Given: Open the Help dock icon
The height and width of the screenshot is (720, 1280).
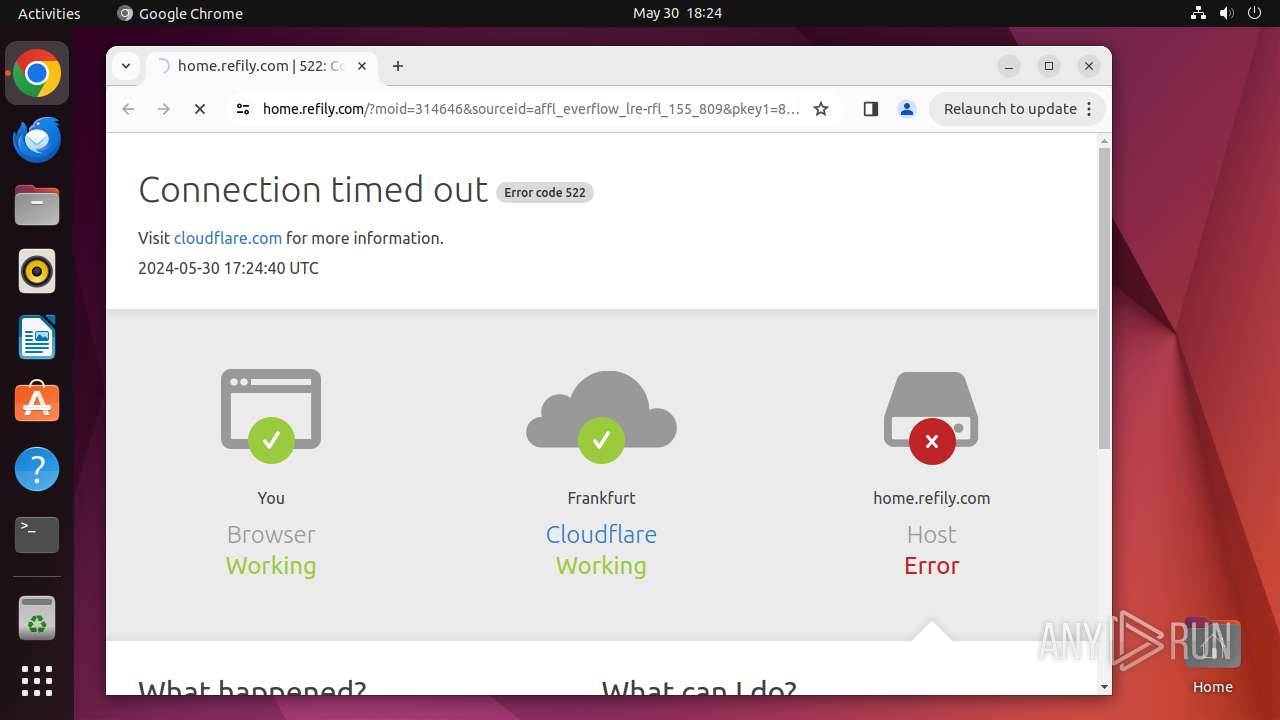Looking at the screenshot, I should coord(37,469).
